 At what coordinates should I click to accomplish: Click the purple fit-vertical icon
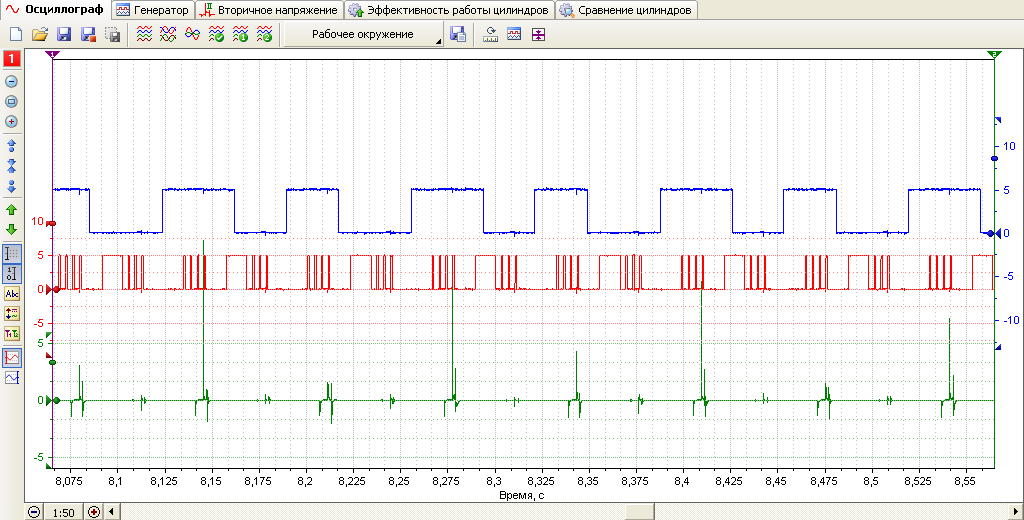coord(537,35)
